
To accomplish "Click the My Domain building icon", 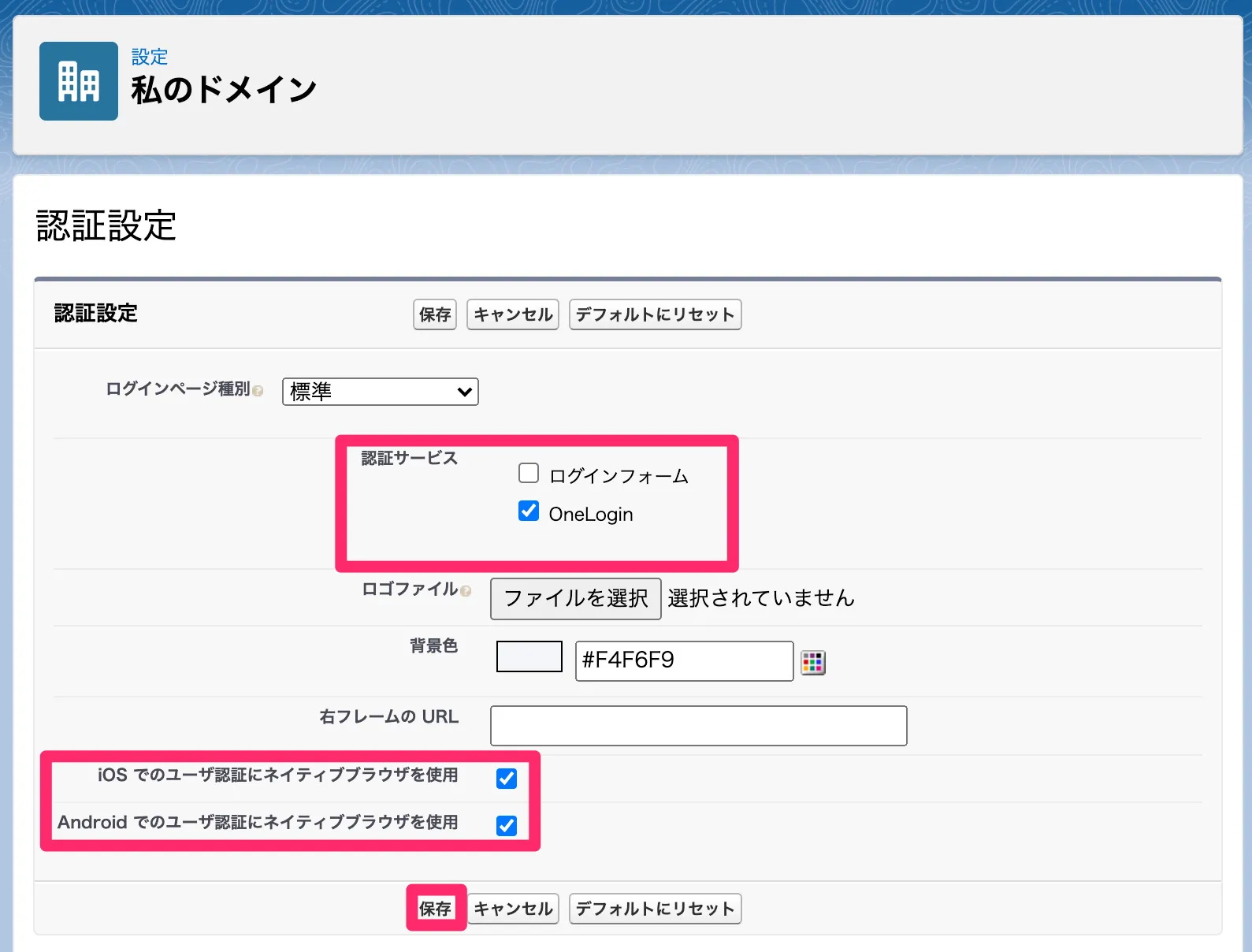I will (x=79, y=81).
